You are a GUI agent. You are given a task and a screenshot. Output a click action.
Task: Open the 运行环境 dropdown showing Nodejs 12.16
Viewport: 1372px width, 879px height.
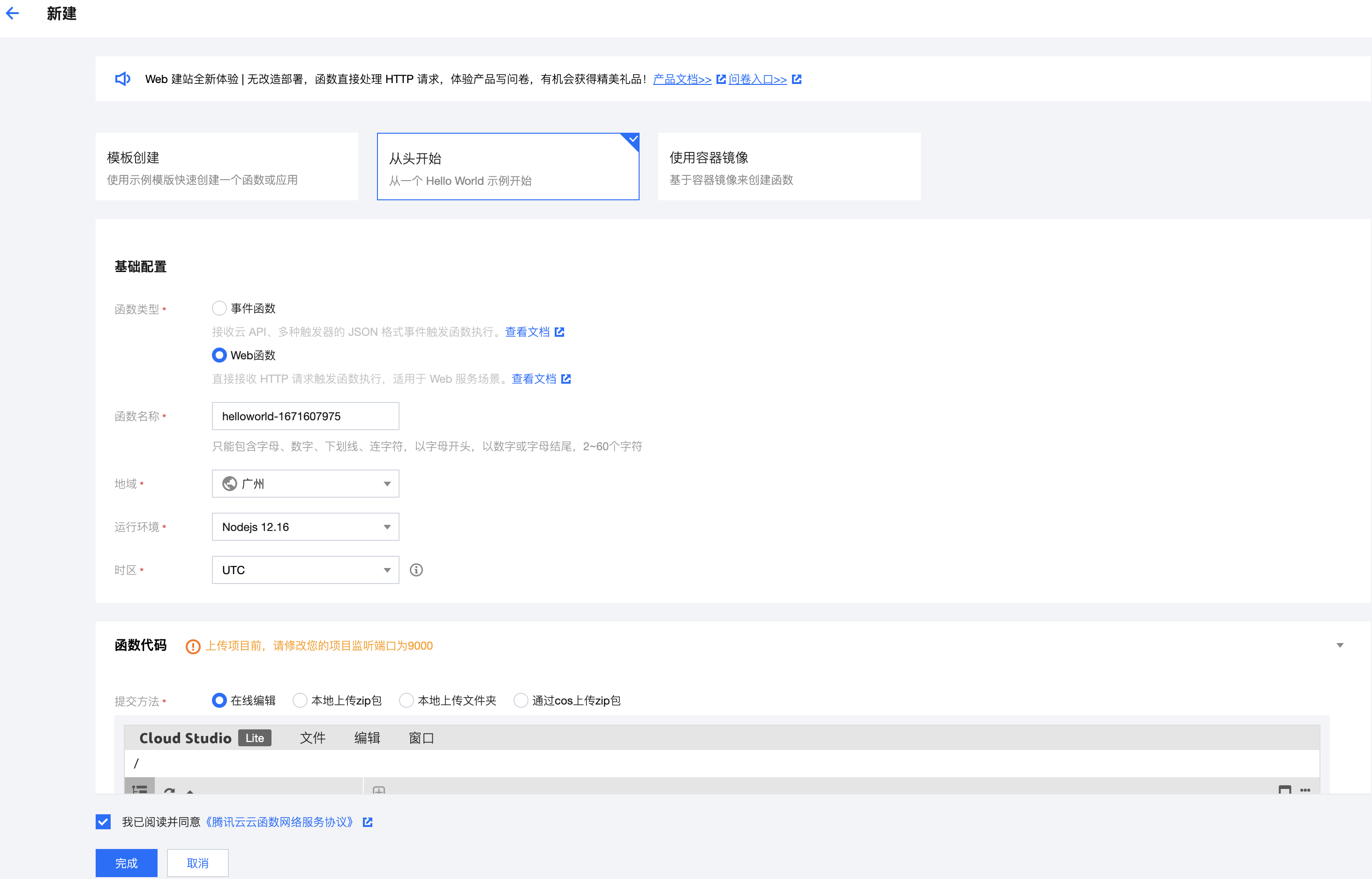(305, 527)
